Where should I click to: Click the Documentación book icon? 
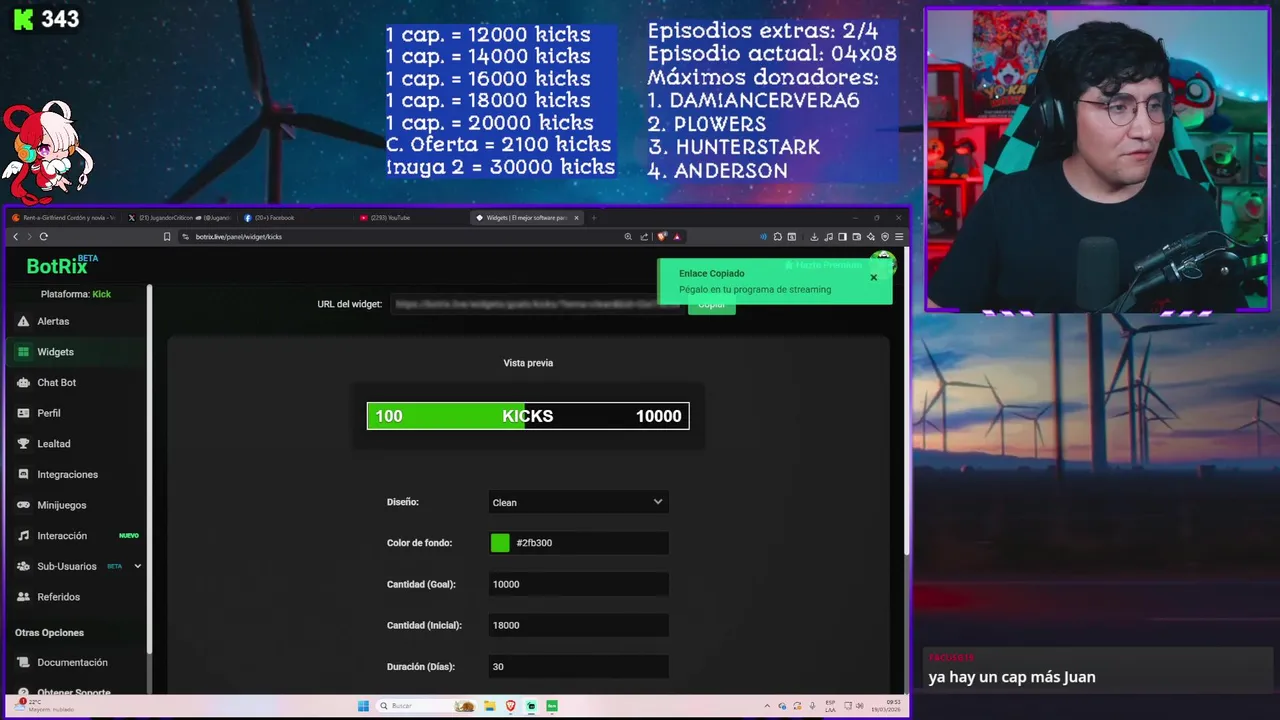24,662
